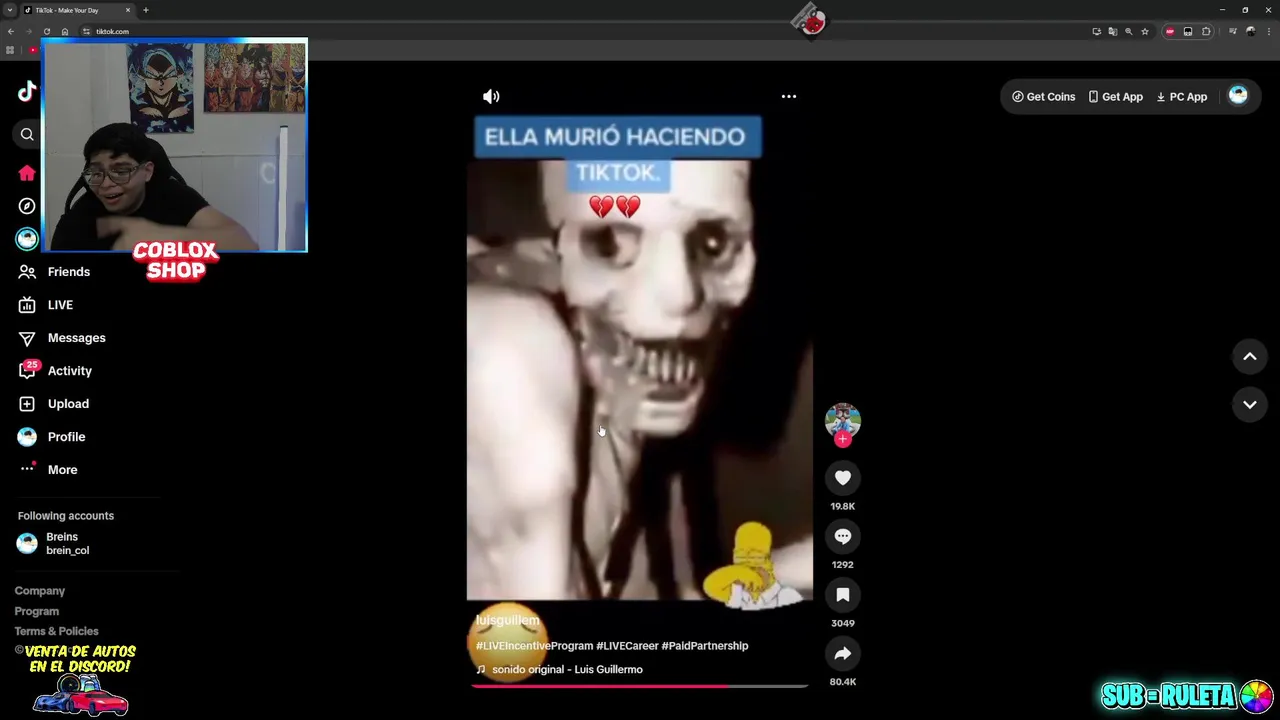Open the account avatar at top right

[x=1238, y=95]
